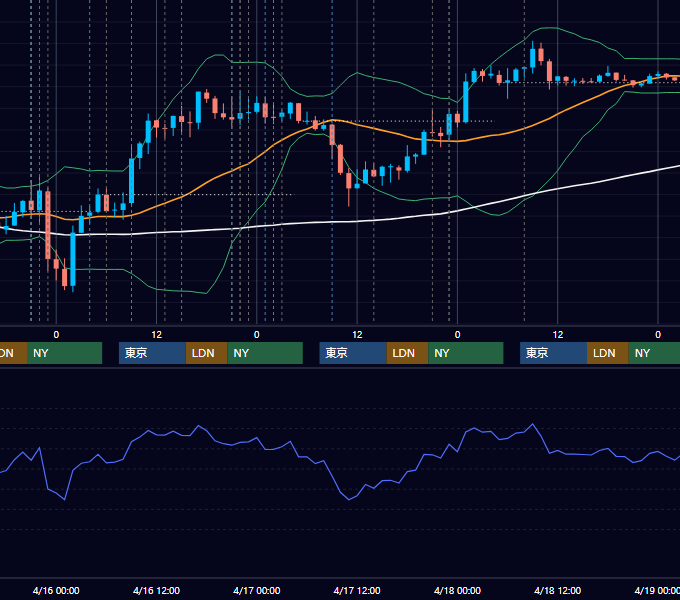The image size is (680, 600).
Task: Select the LDN session block on 4/17
Action: point(407,353)
